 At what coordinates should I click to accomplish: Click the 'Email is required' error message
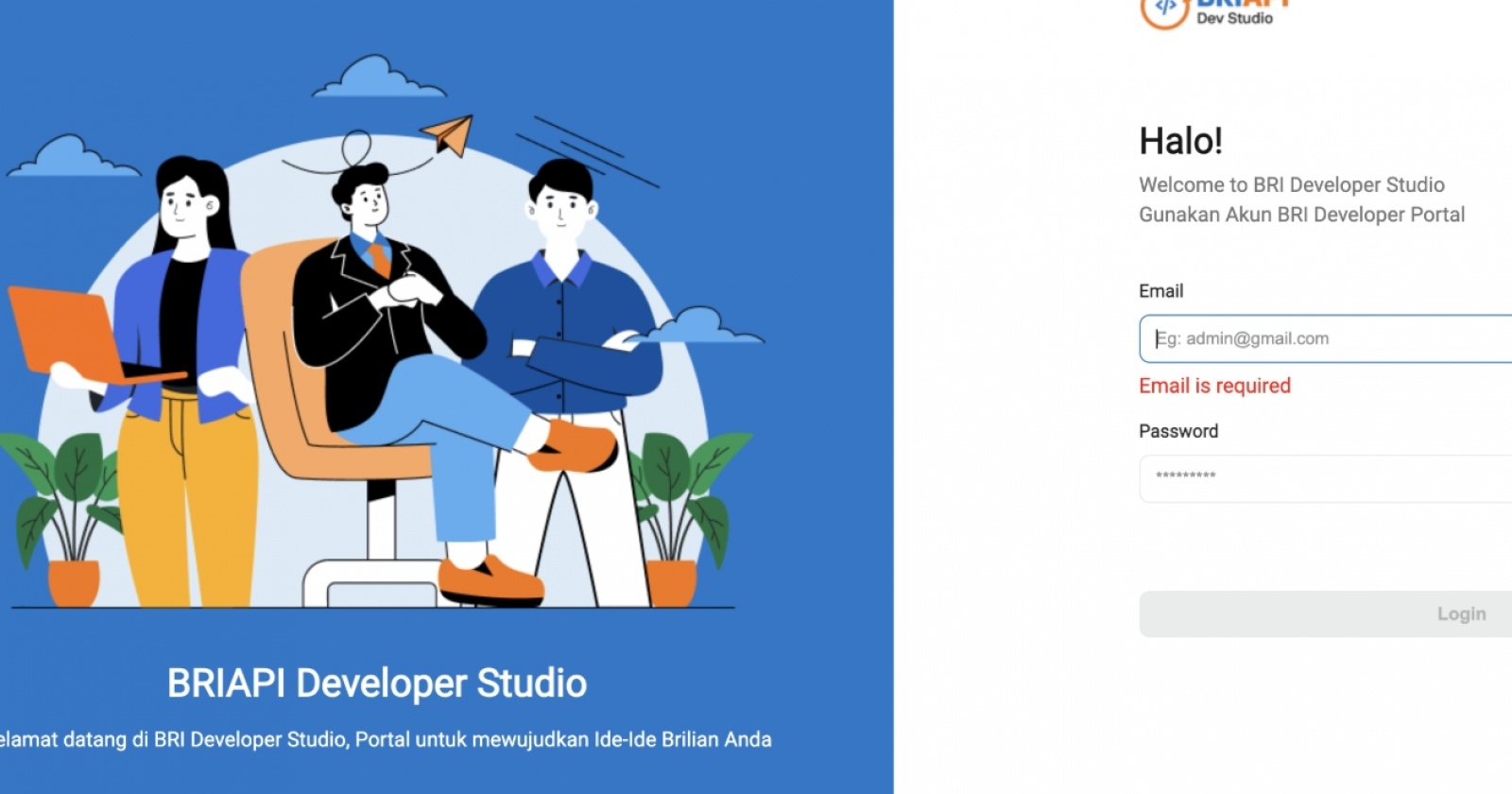coord(1215,386)
